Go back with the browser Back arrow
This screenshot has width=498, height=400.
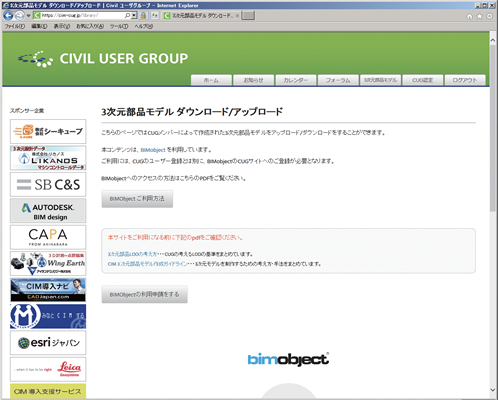8,15
